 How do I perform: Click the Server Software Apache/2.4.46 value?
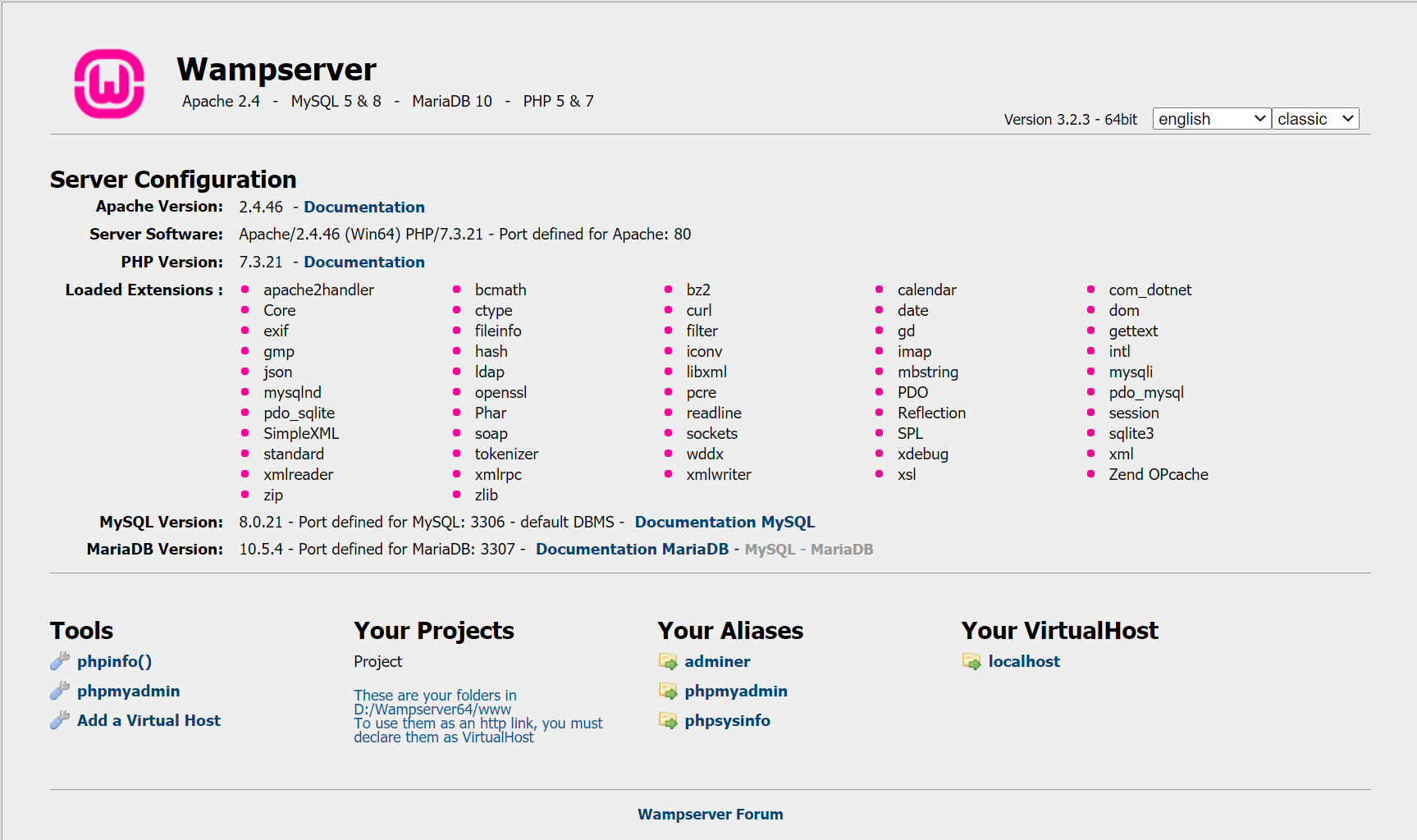(464, 234)
